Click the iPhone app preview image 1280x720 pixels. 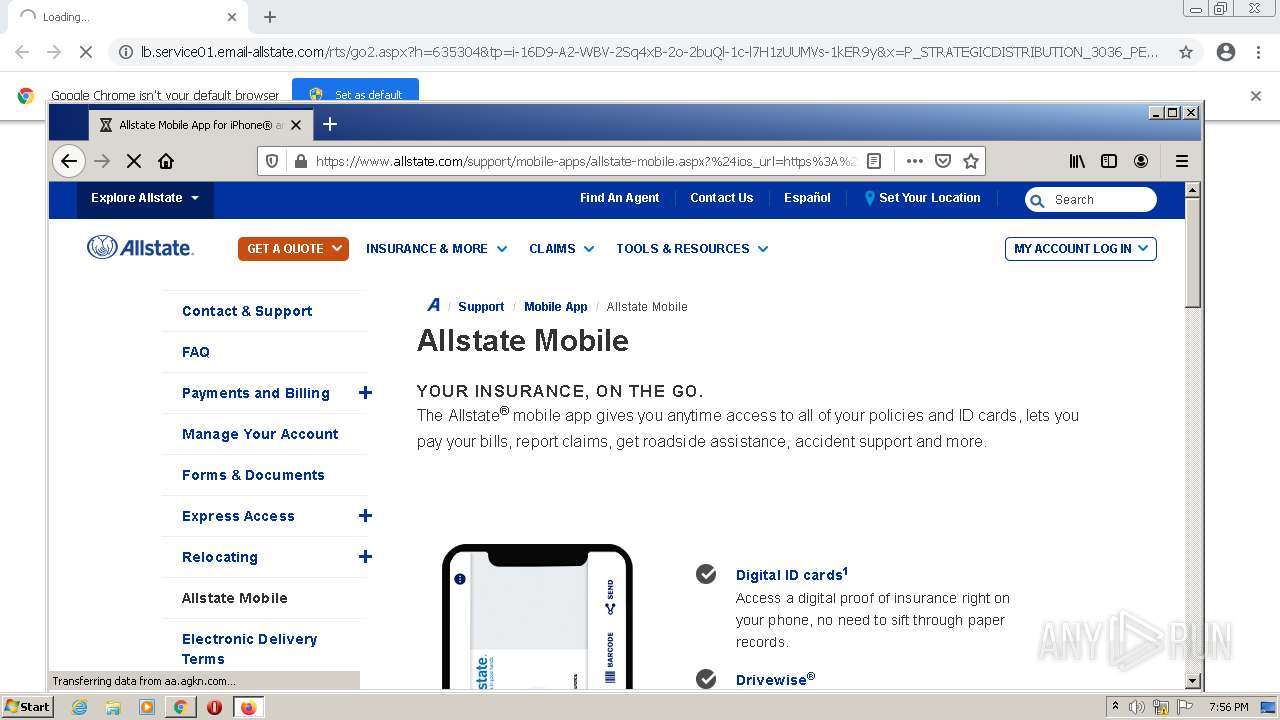pyautogui.click(x=537, y=616)
